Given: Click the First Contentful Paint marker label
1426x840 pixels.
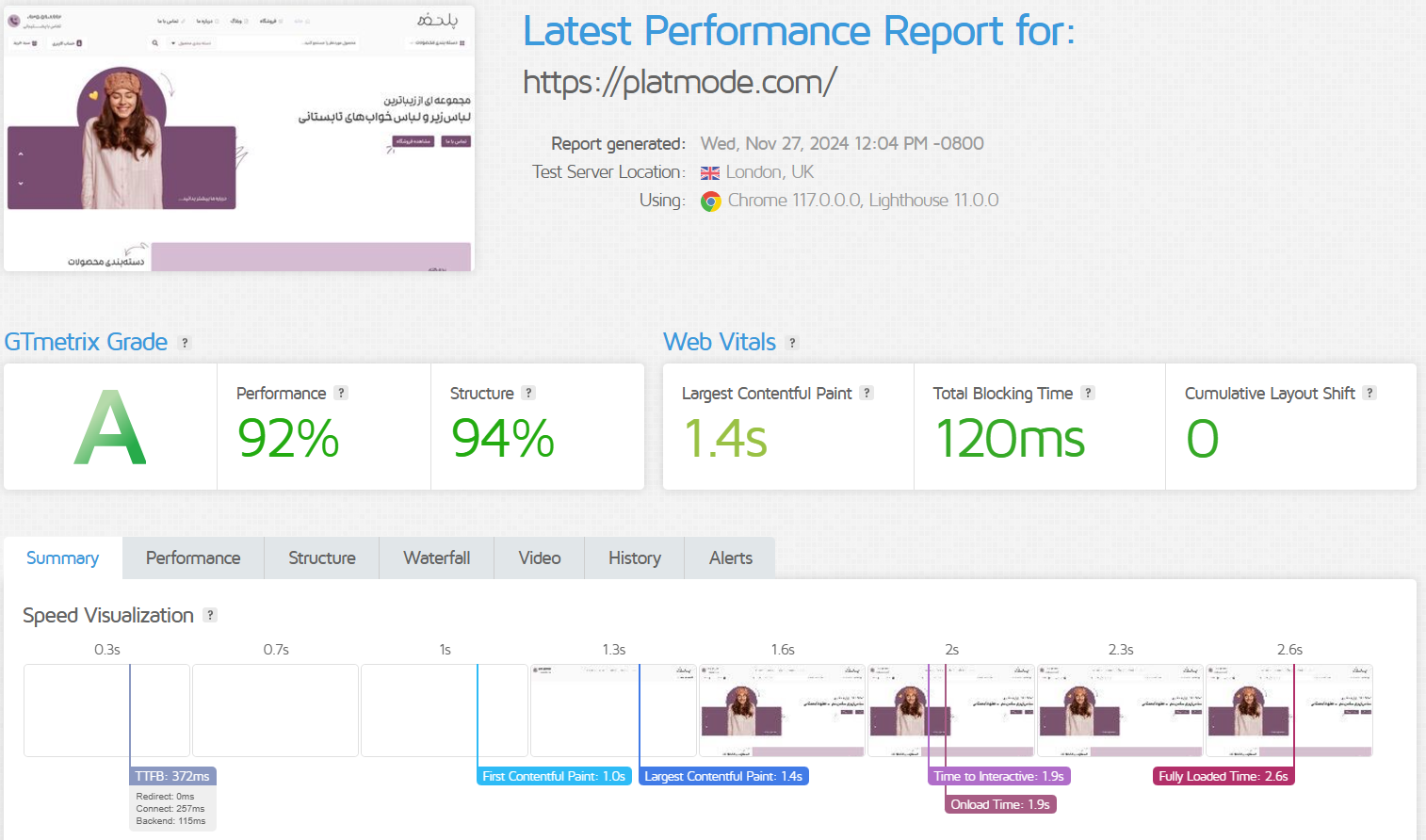Looking at the screenshot, I should click(554, 776).
